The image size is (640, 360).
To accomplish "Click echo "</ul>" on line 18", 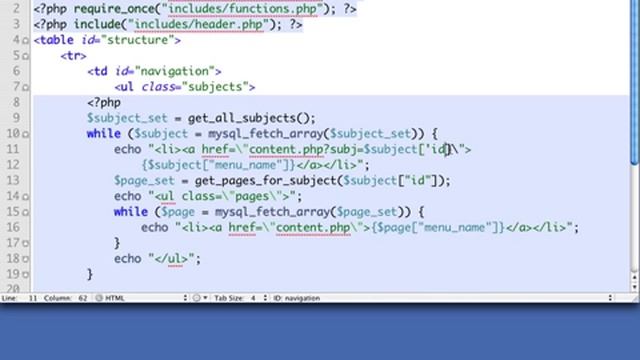I will point(158,259).
